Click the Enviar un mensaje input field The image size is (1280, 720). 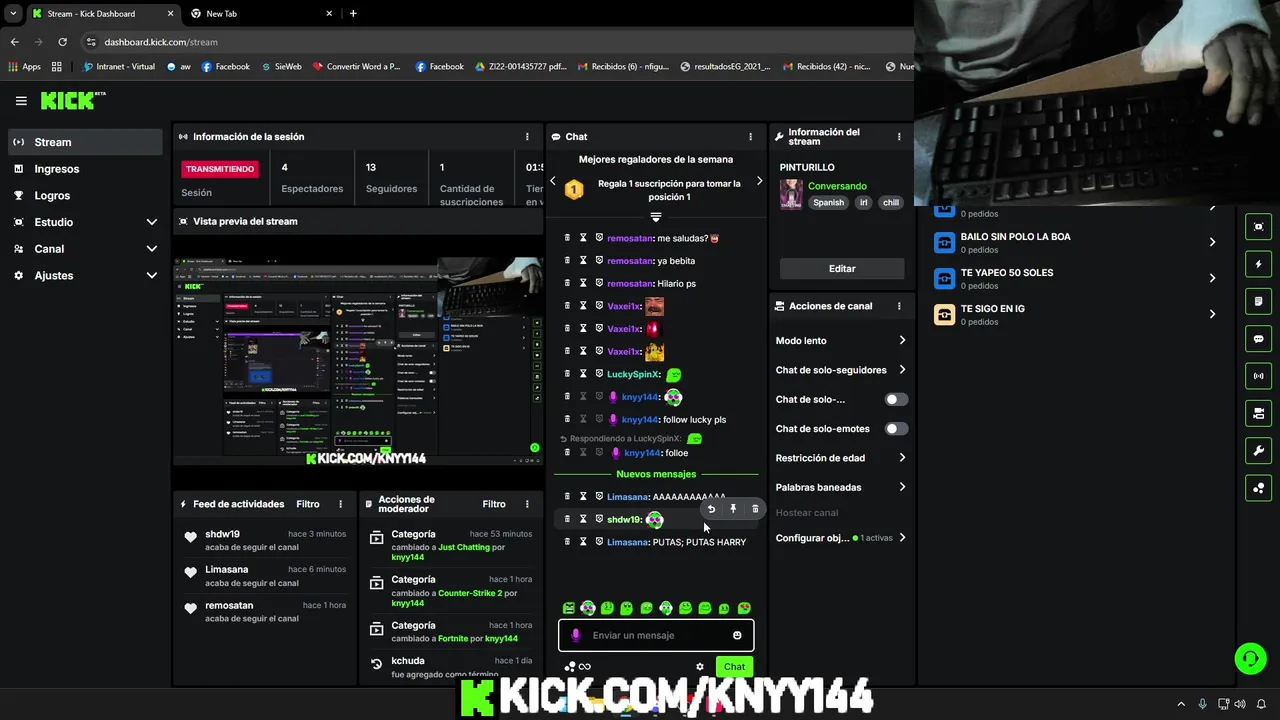pos(656,635)
